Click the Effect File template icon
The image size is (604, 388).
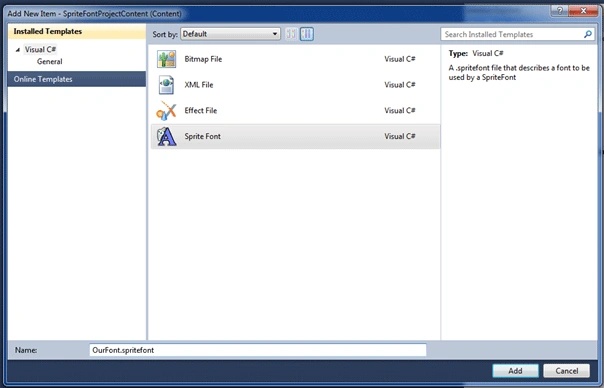click(166, 111)
